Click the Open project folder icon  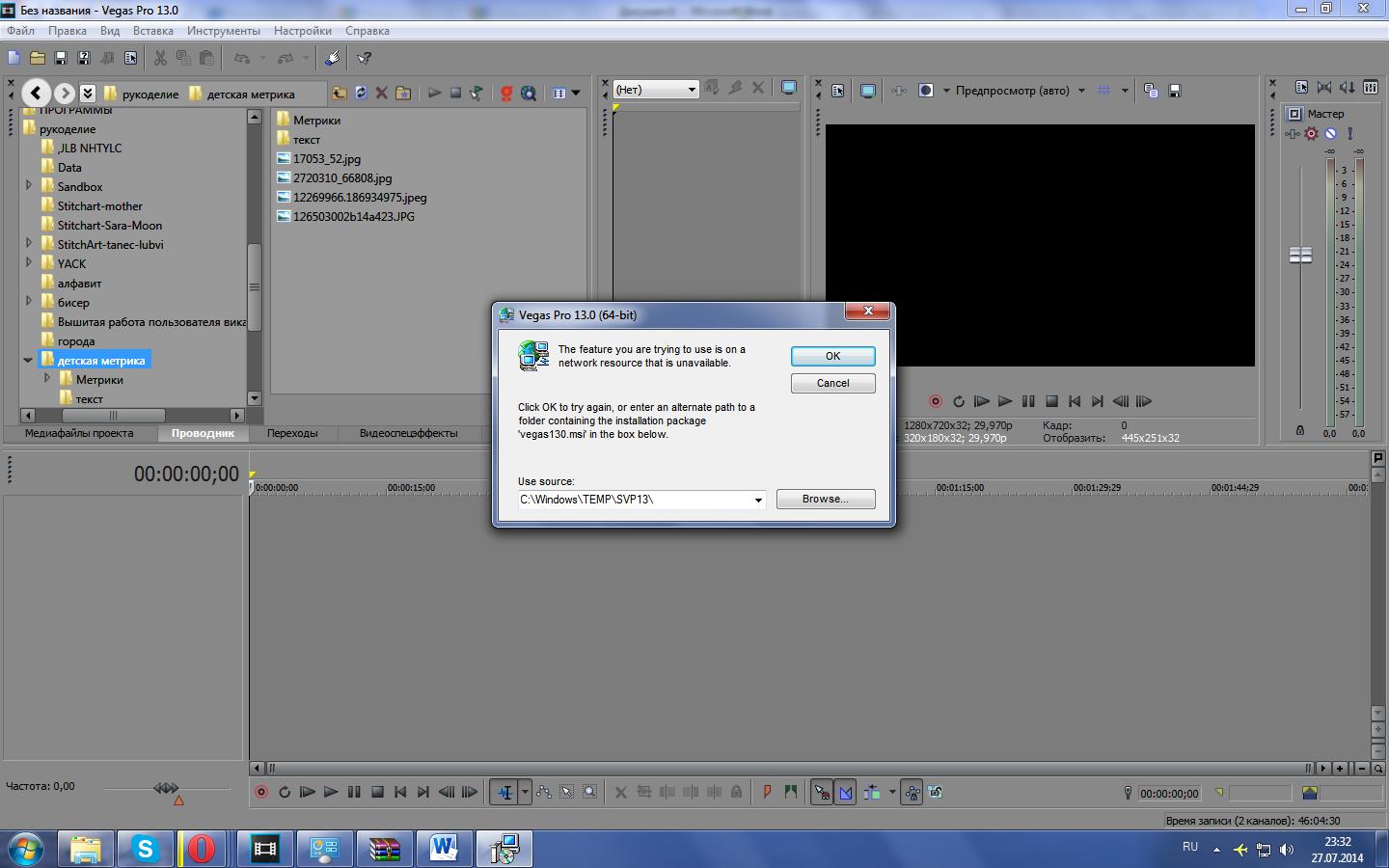38,58
